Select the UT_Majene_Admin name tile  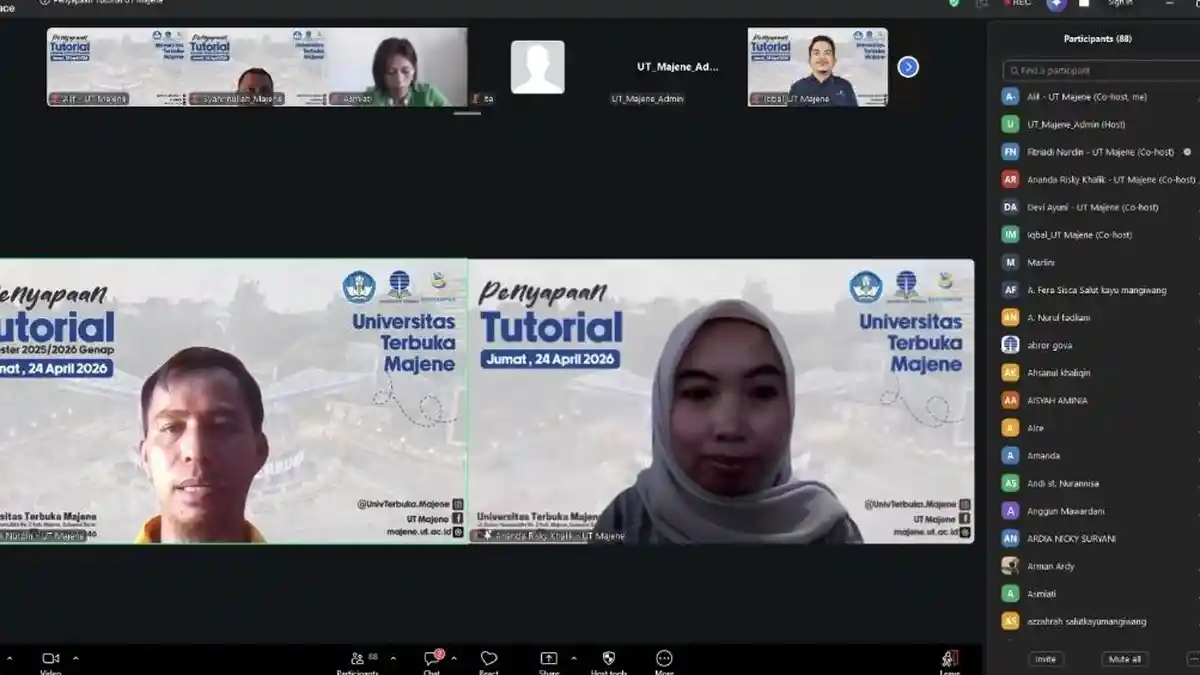pyautogui.click(x=677, y=67)
